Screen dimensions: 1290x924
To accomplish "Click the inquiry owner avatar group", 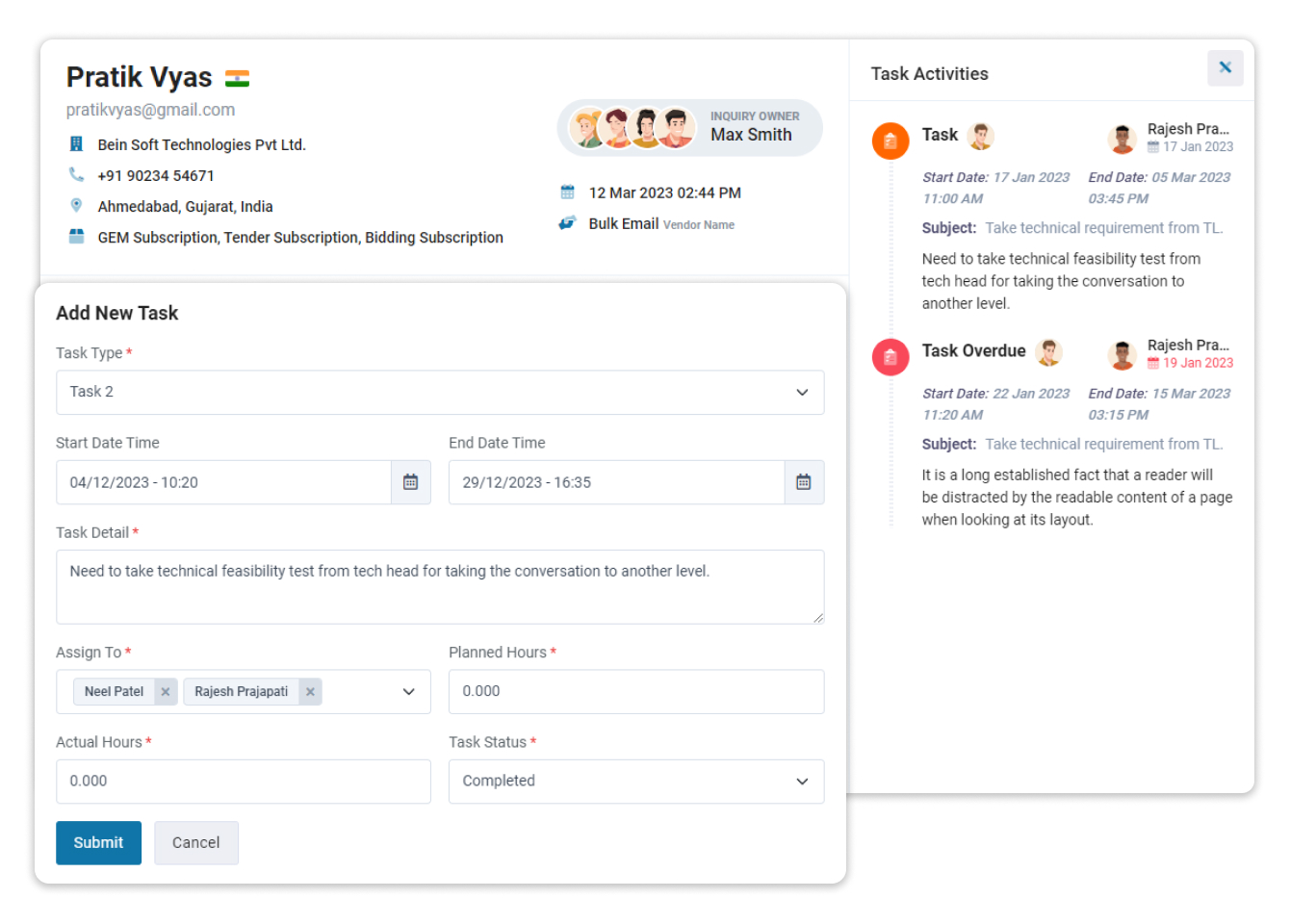I will point(632,128).
